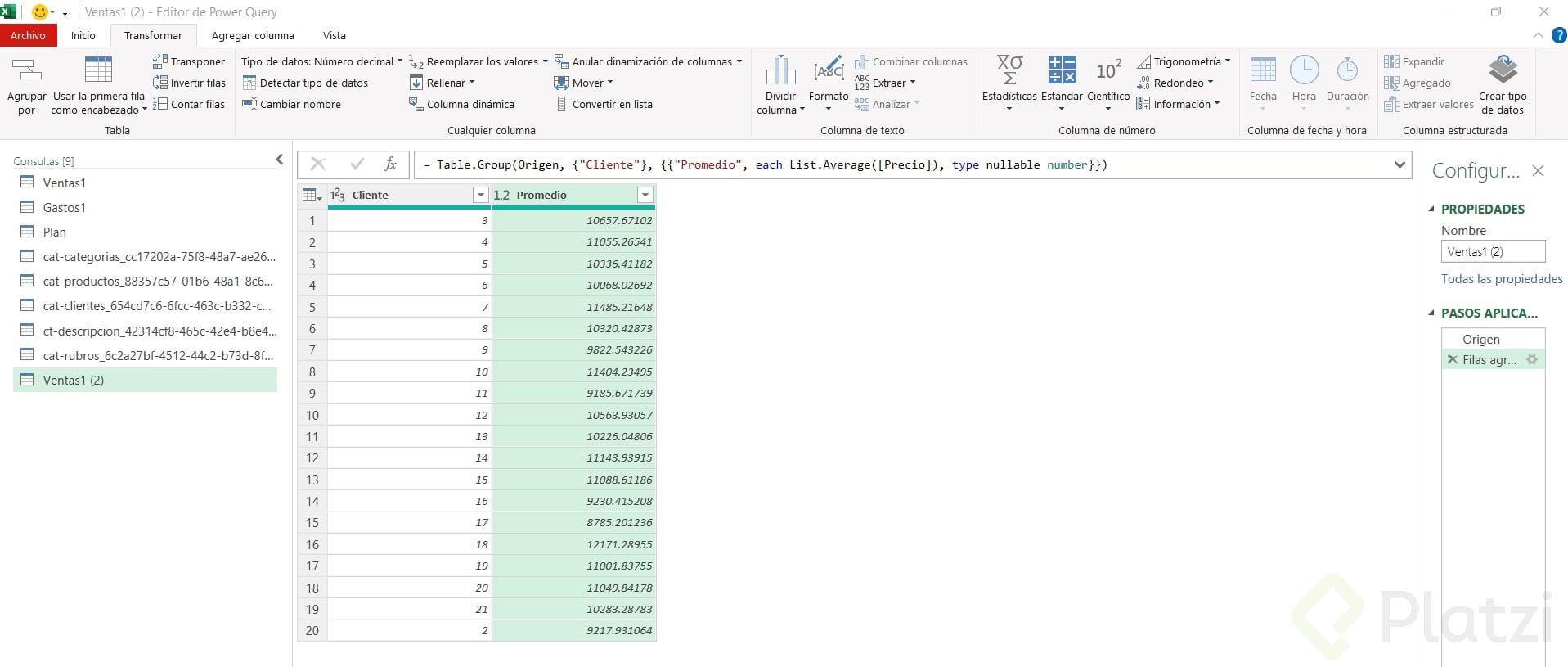Click Usar la primera fila como encabezado icon

pyautogui.click(x=98, y=70)
